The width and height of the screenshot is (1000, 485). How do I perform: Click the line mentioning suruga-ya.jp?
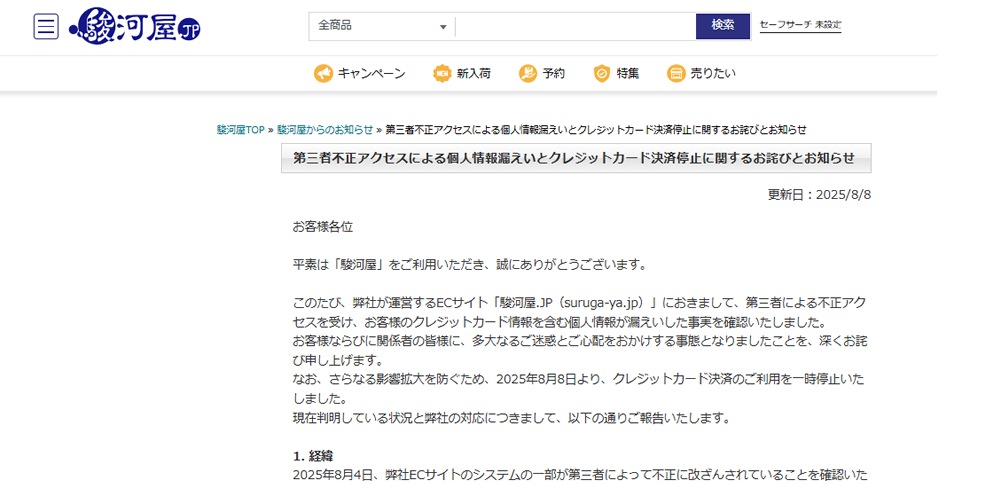(579, 301)
